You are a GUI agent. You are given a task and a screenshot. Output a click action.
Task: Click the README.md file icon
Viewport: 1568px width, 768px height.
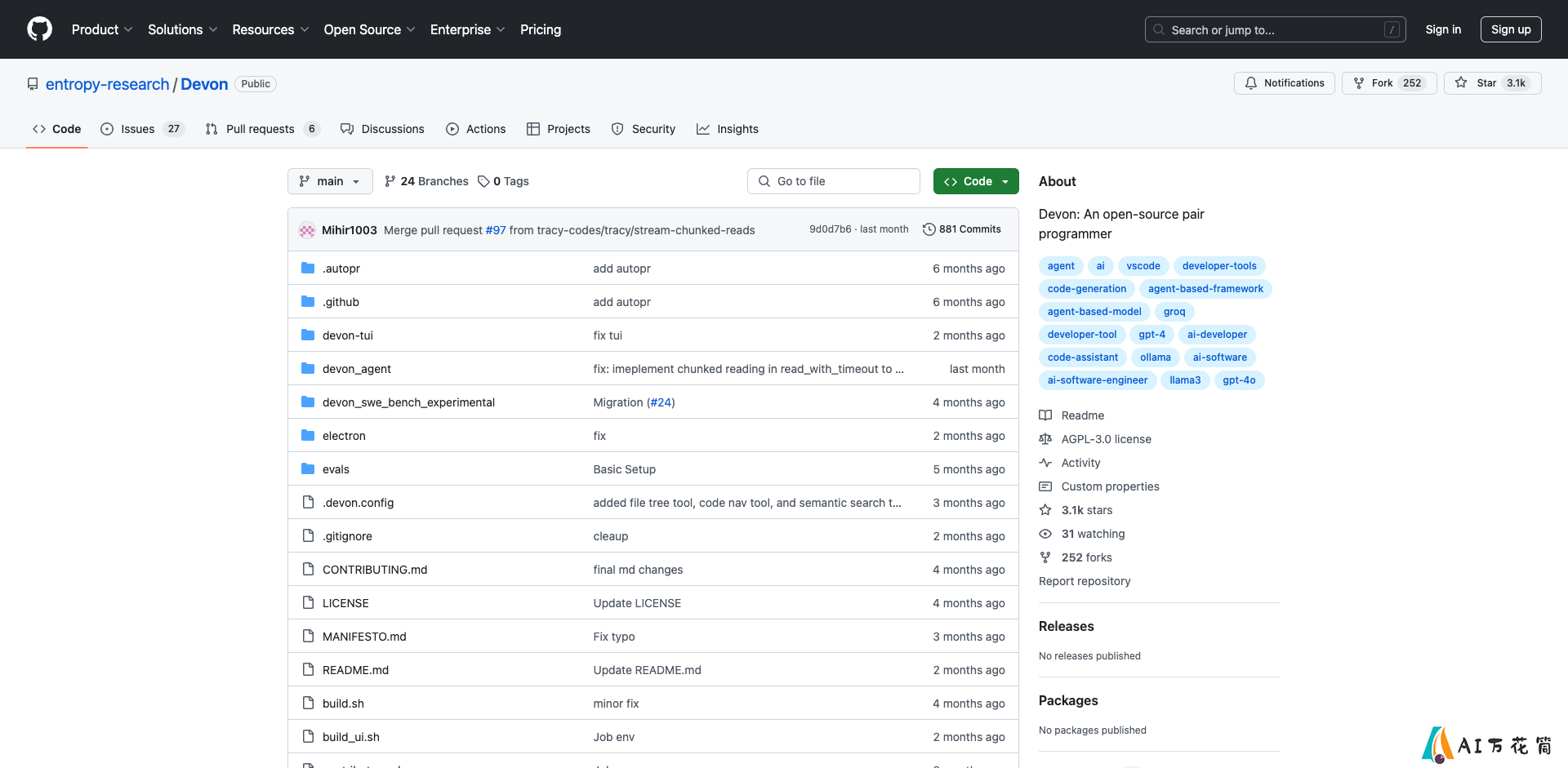(308, 670)
